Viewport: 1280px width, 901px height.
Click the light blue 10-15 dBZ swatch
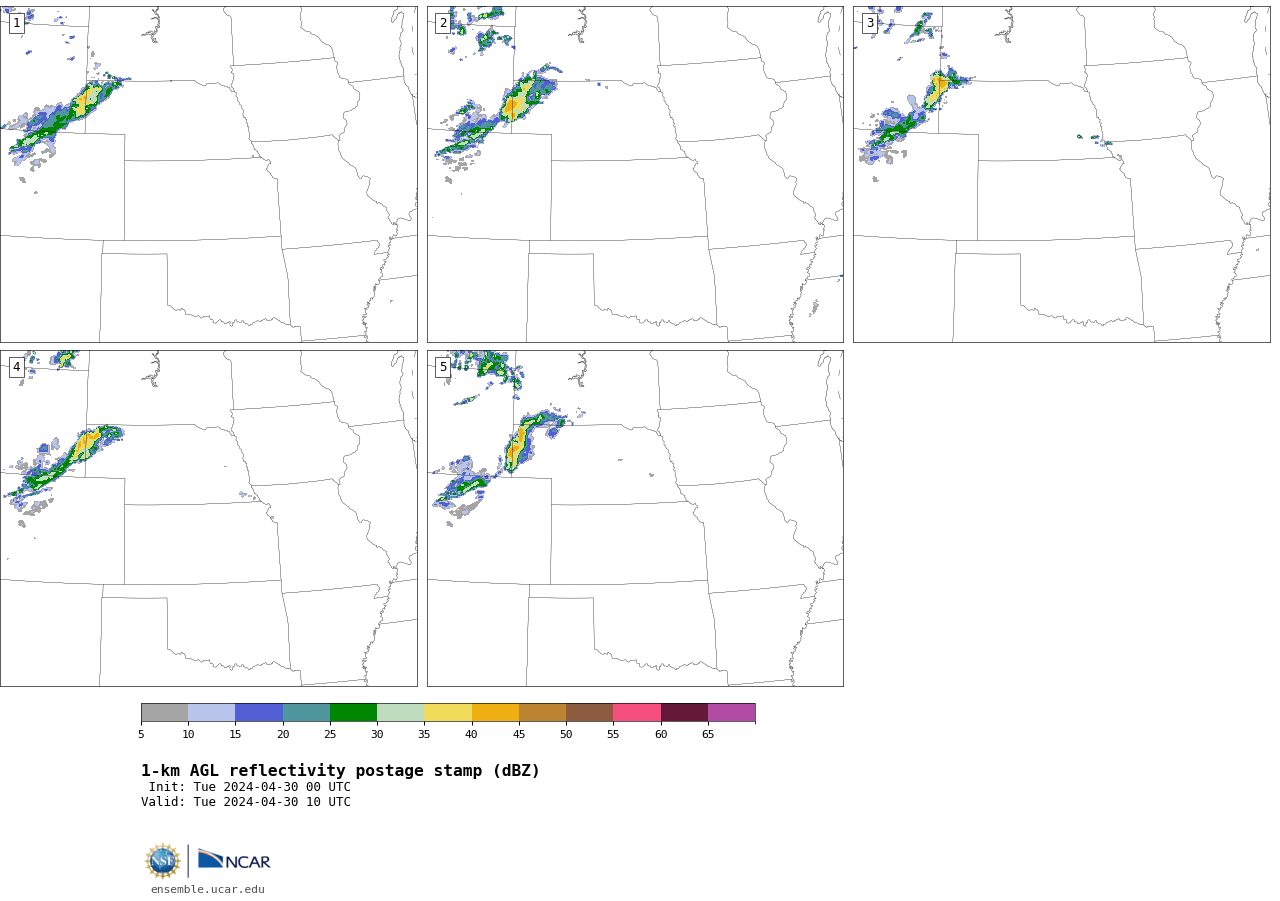[211, 713]
